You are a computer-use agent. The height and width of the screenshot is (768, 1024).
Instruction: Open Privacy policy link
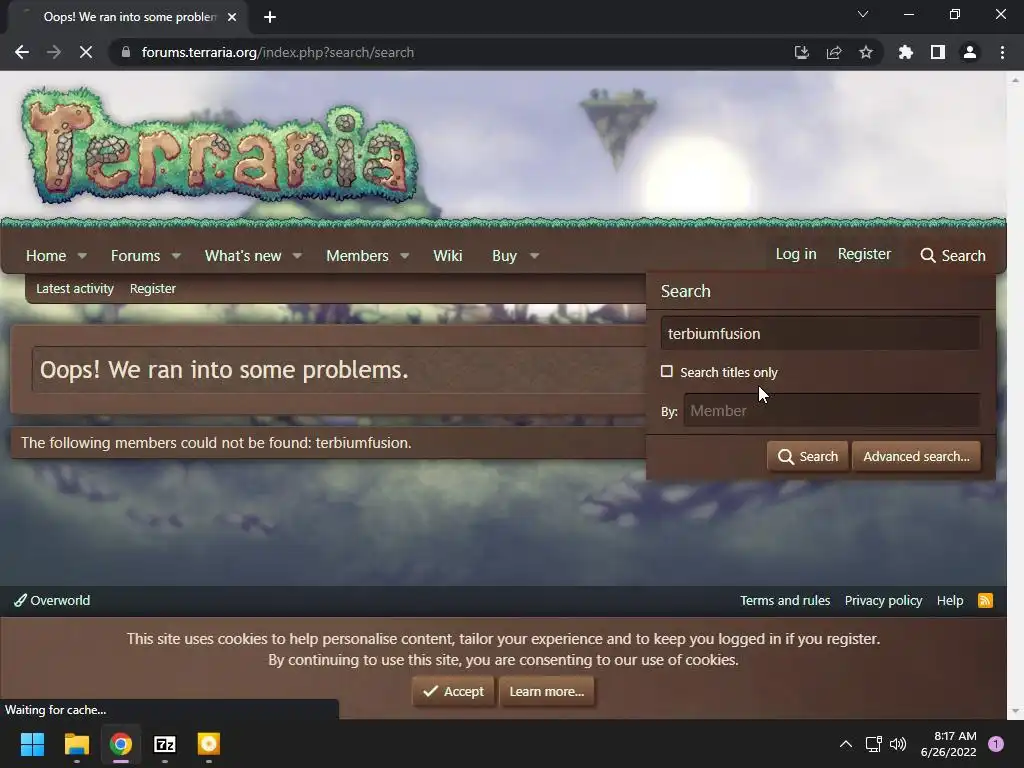point(883,600)
